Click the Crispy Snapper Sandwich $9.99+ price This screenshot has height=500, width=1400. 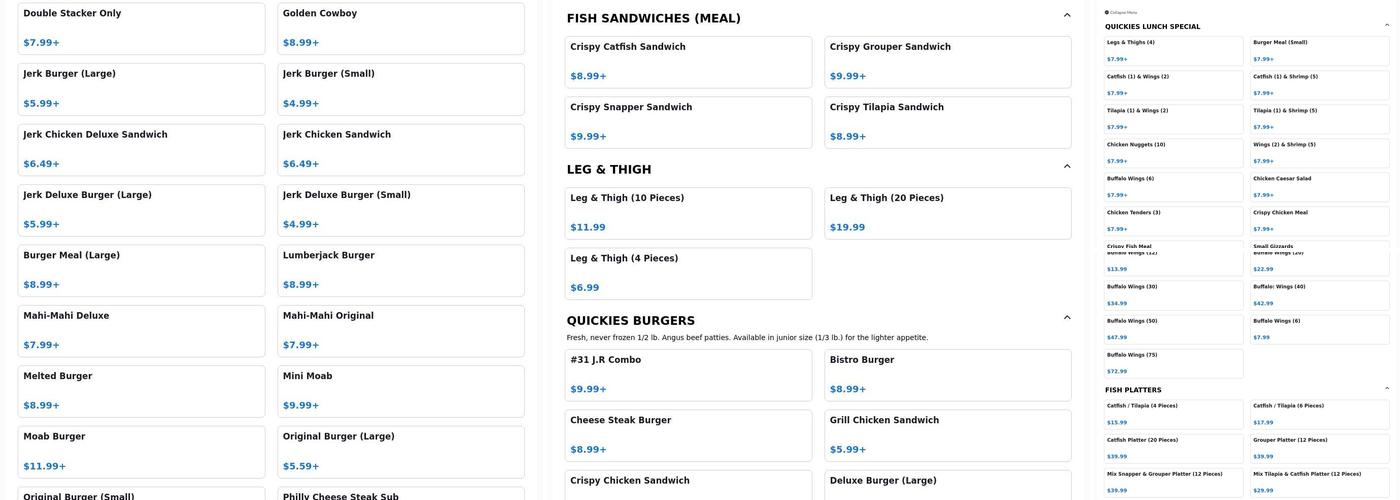(588, 136)
